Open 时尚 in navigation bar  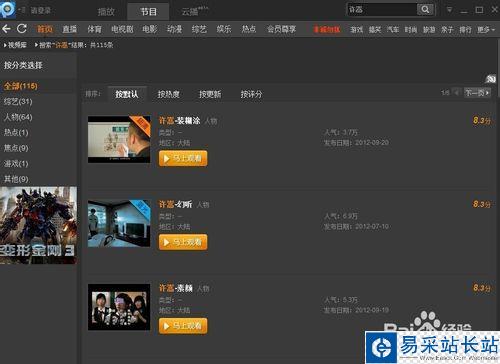click(x=411, y=30)
